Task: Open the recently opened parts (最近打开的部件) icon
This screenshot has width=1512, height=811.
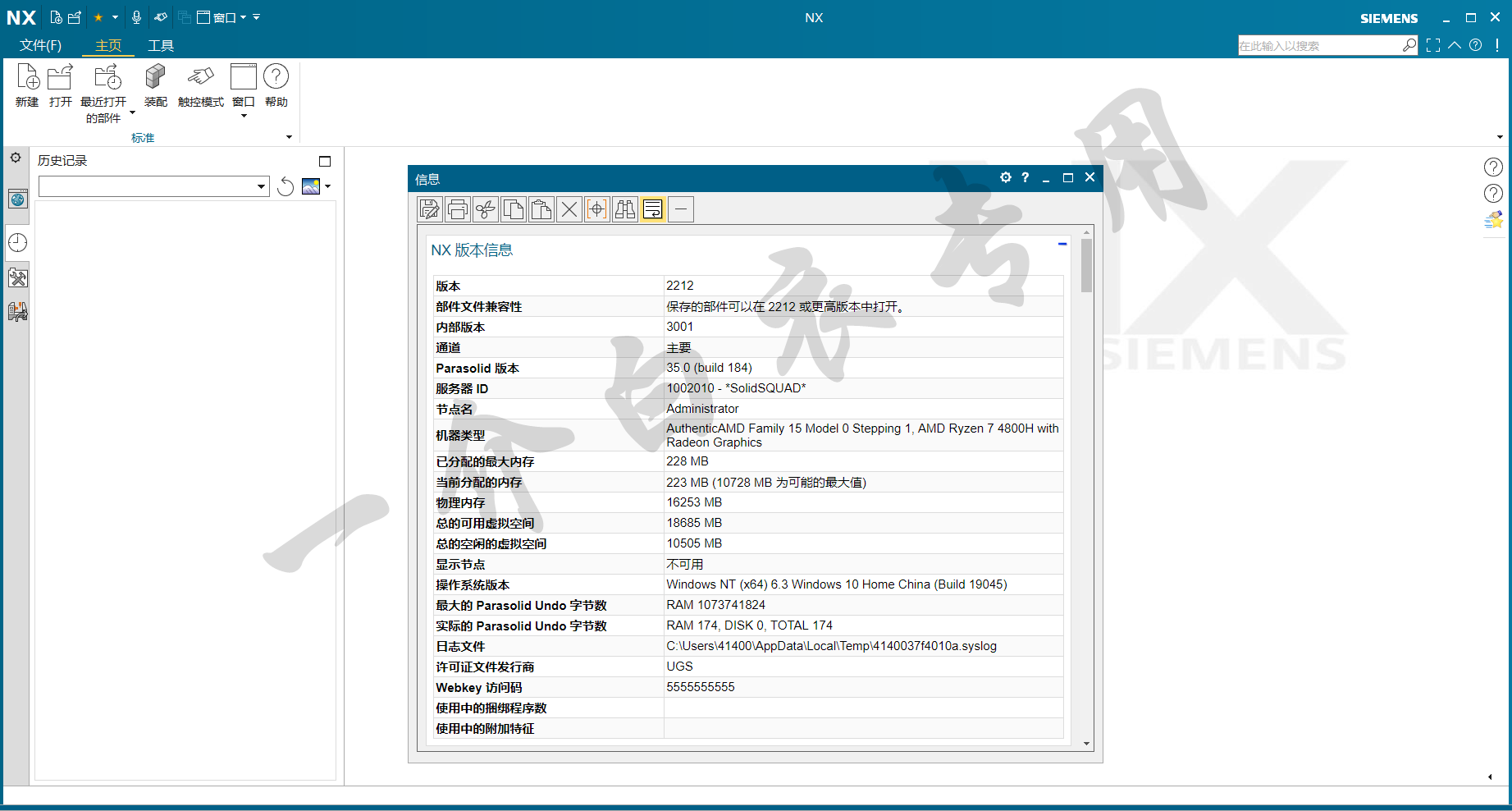Action: (x=107, y=76)
